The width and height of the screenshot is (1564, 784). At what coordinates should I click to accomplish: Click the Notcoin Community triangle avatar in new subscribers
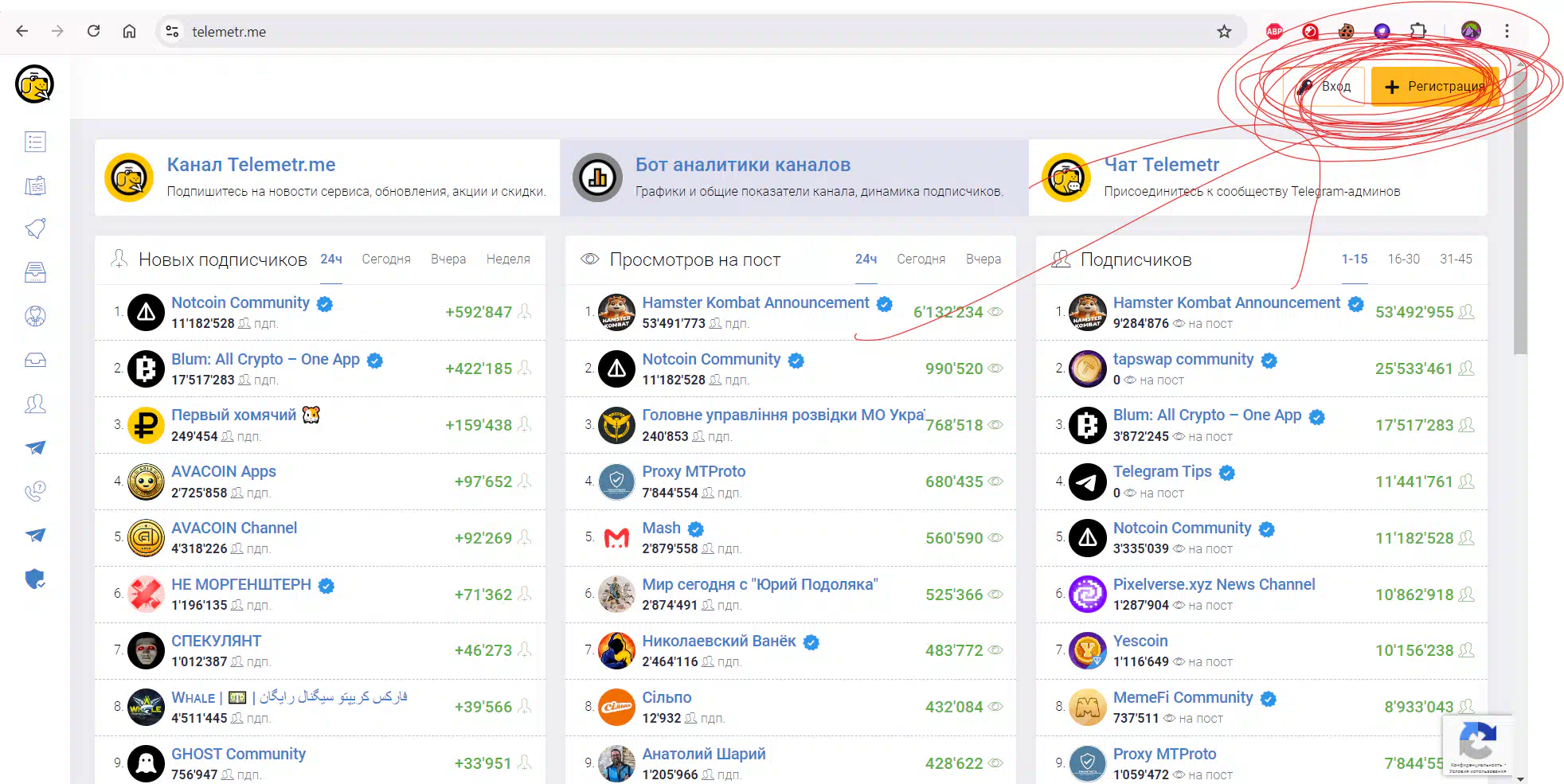click(x=147, y=312)
